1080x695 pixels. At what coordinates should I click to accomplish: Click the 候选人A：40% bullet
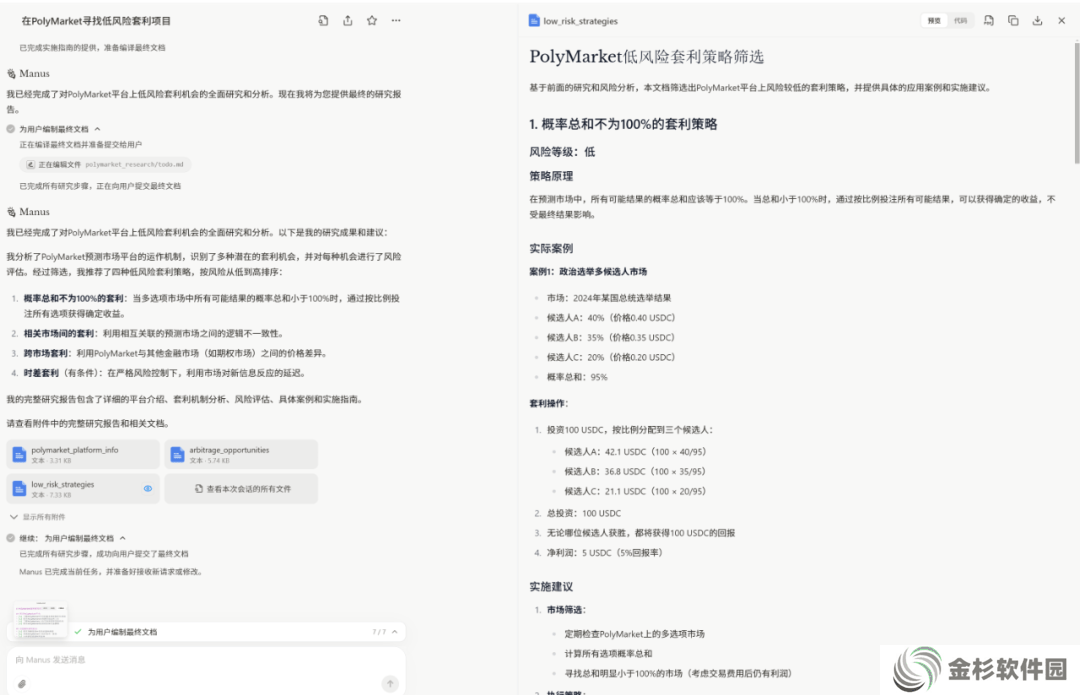click(611, 318)
